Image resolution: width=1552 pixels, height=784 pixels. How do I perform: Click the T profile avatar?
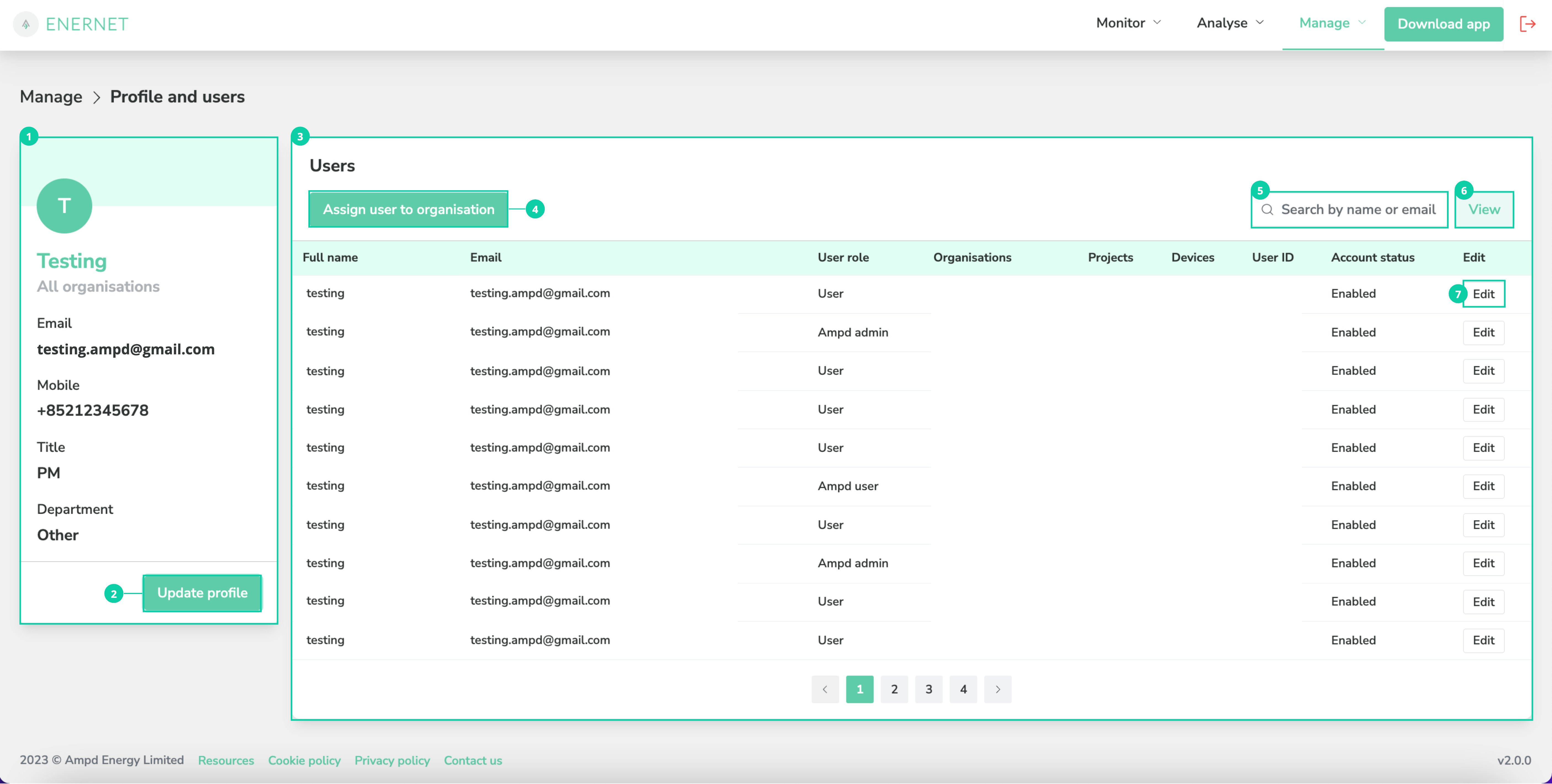point(65,206)
